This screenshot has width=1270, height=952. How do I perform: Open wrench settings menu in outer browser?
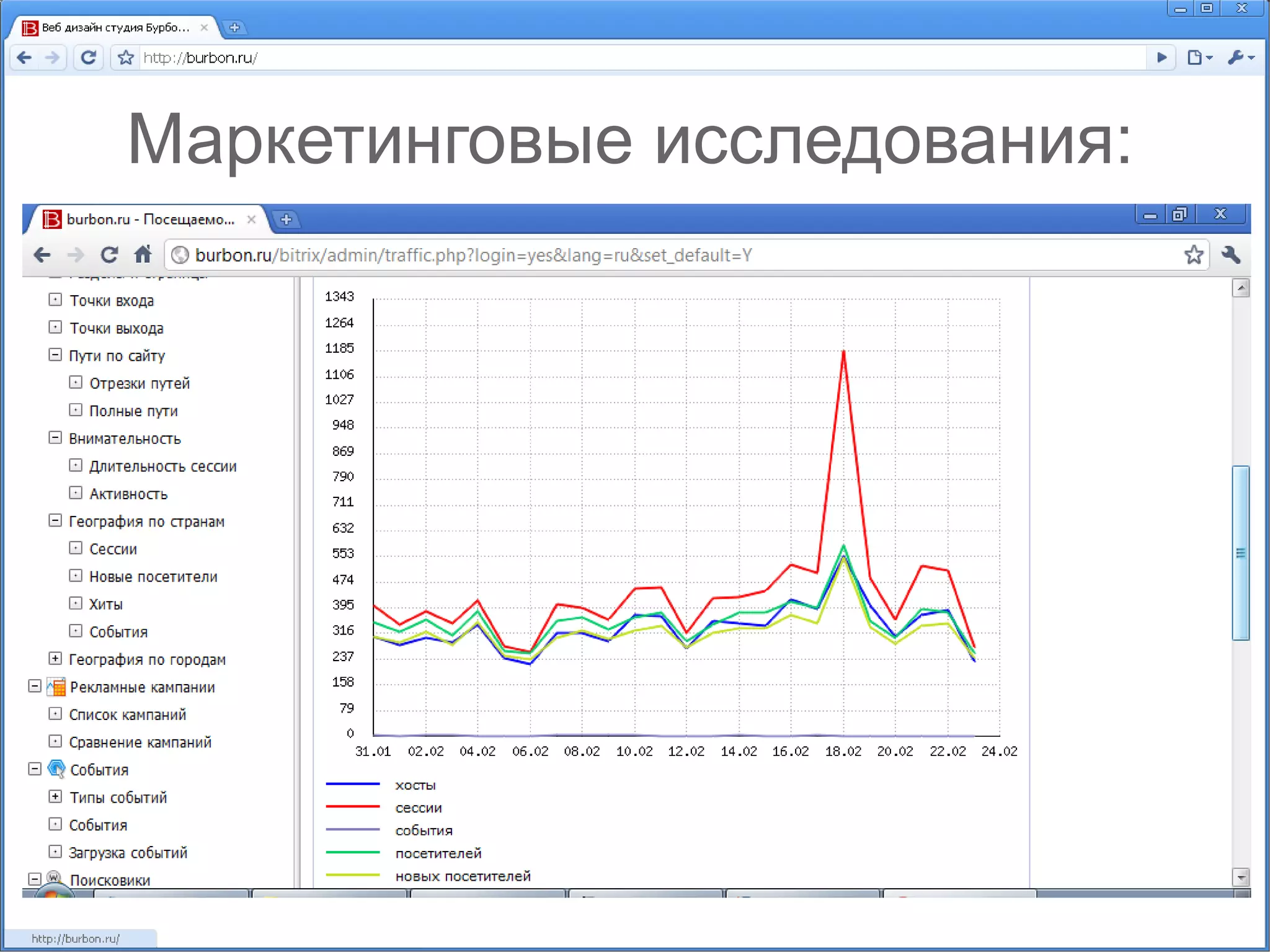click(1241, 58)
